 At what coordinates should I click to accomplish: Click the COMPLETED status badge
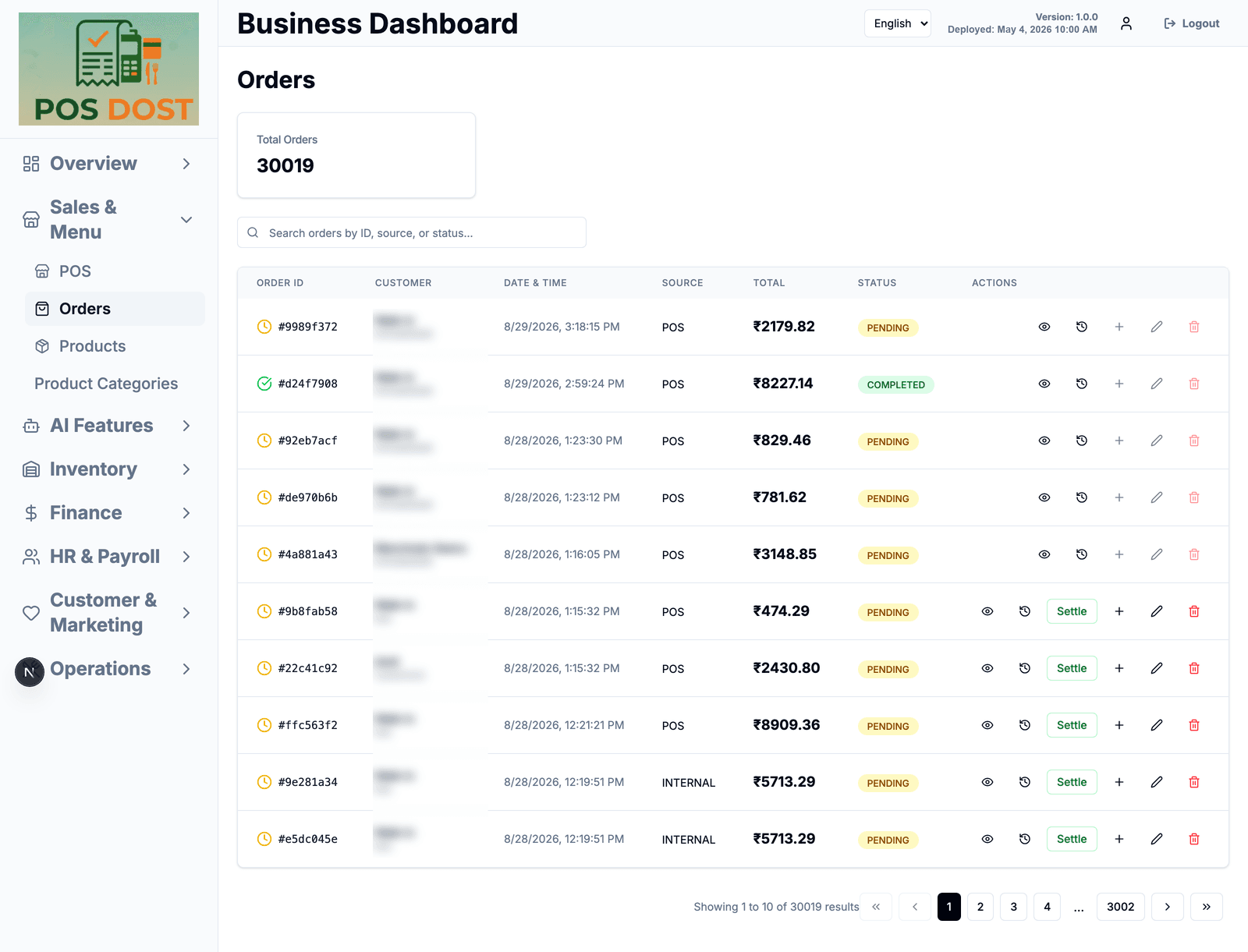(896, 384)
